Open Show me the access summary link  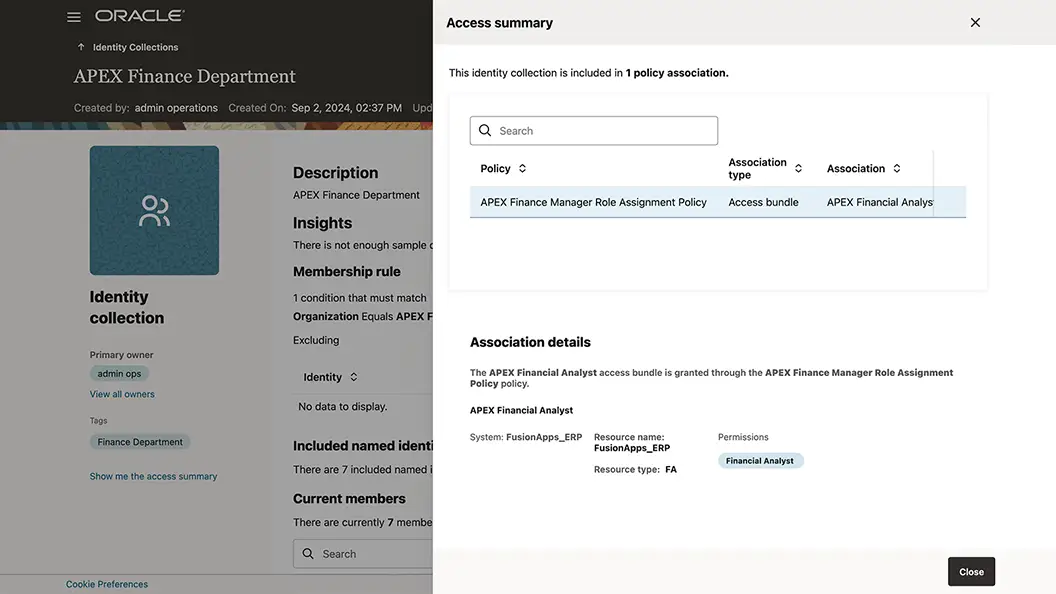pos(154,476)
